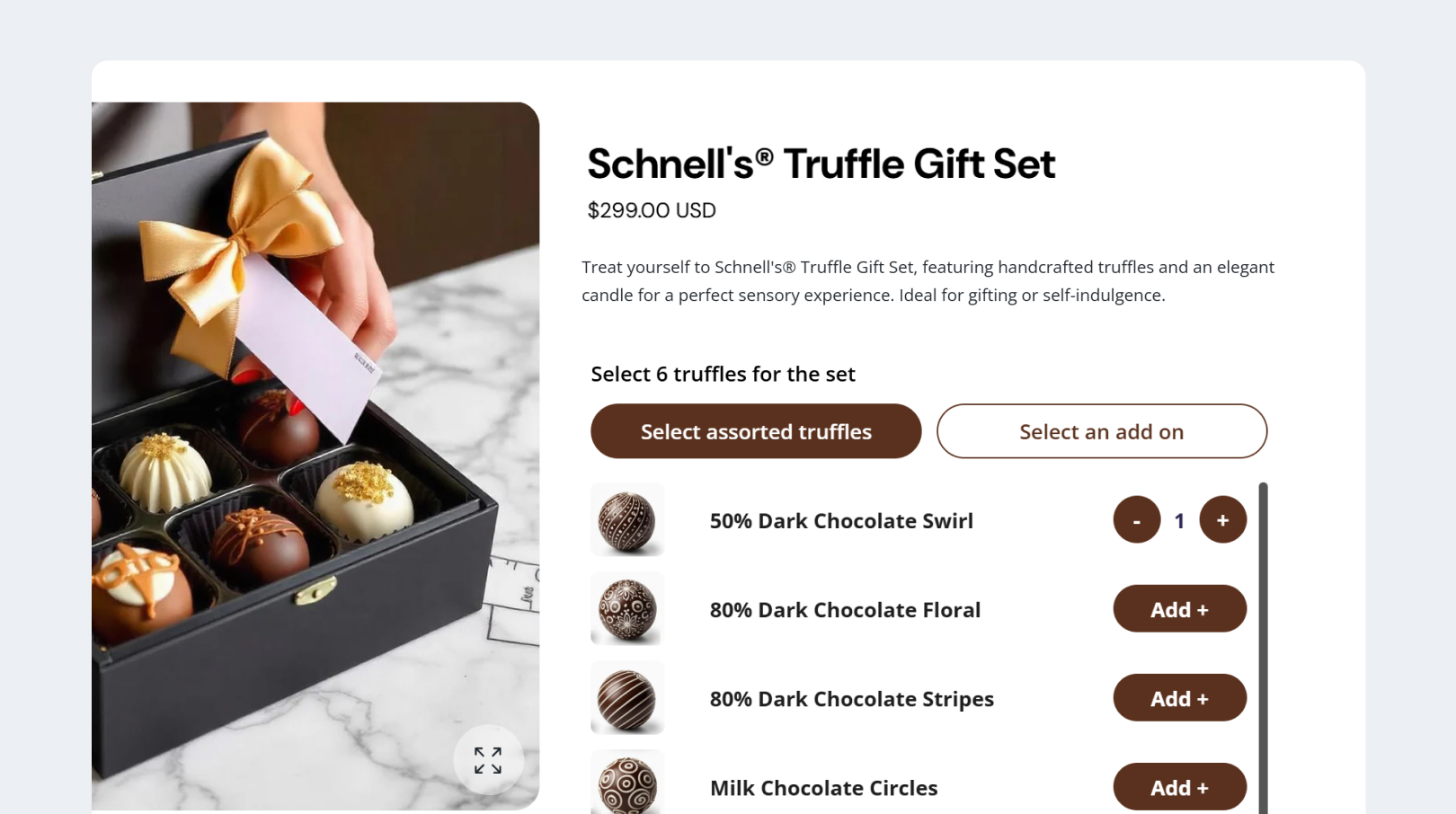Click the 50% Dark Chocolate Swirl thumbnail

(x=627, y=520)
